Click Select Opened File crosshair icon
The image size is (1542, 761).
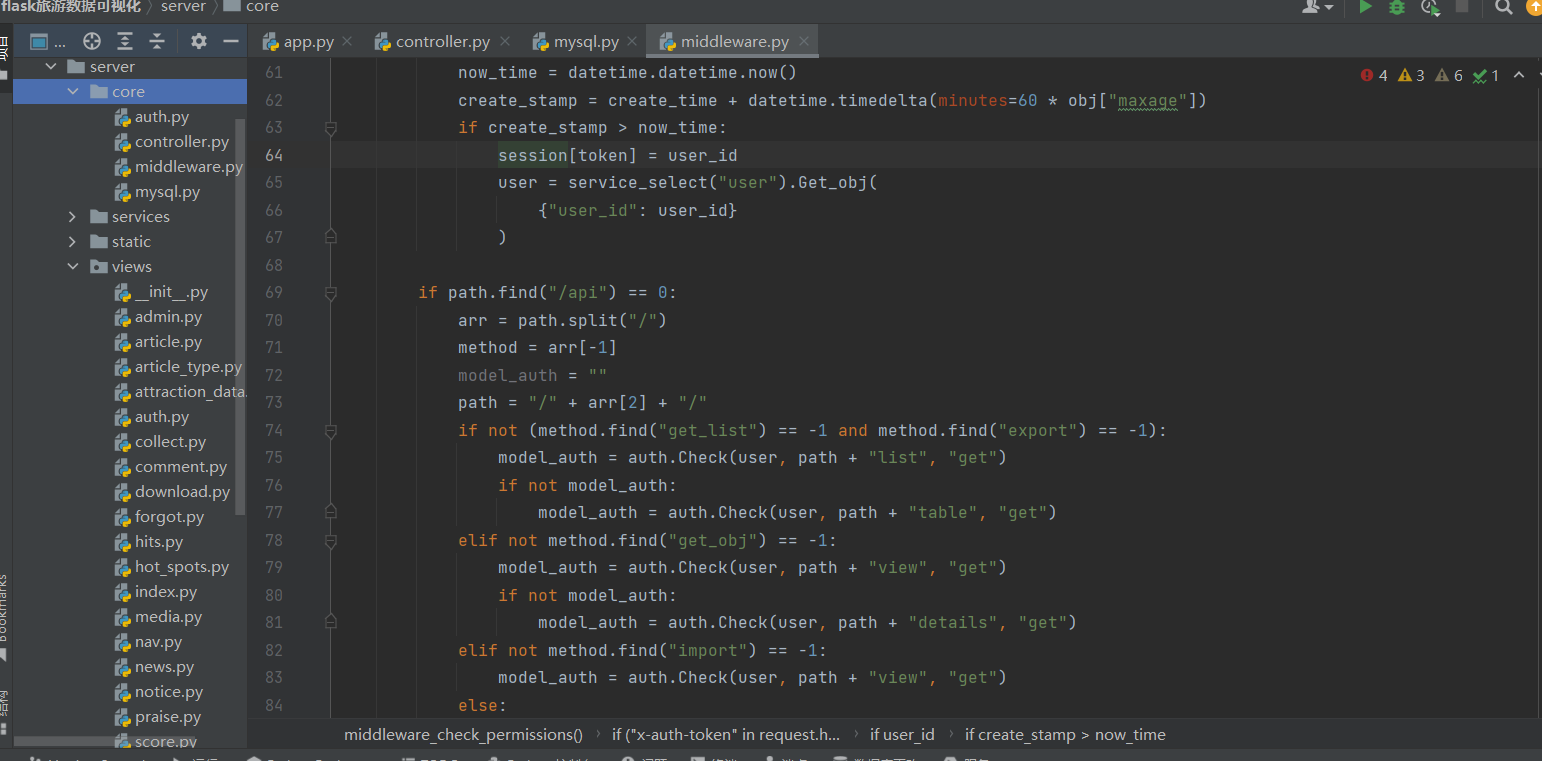pos(92,41)
